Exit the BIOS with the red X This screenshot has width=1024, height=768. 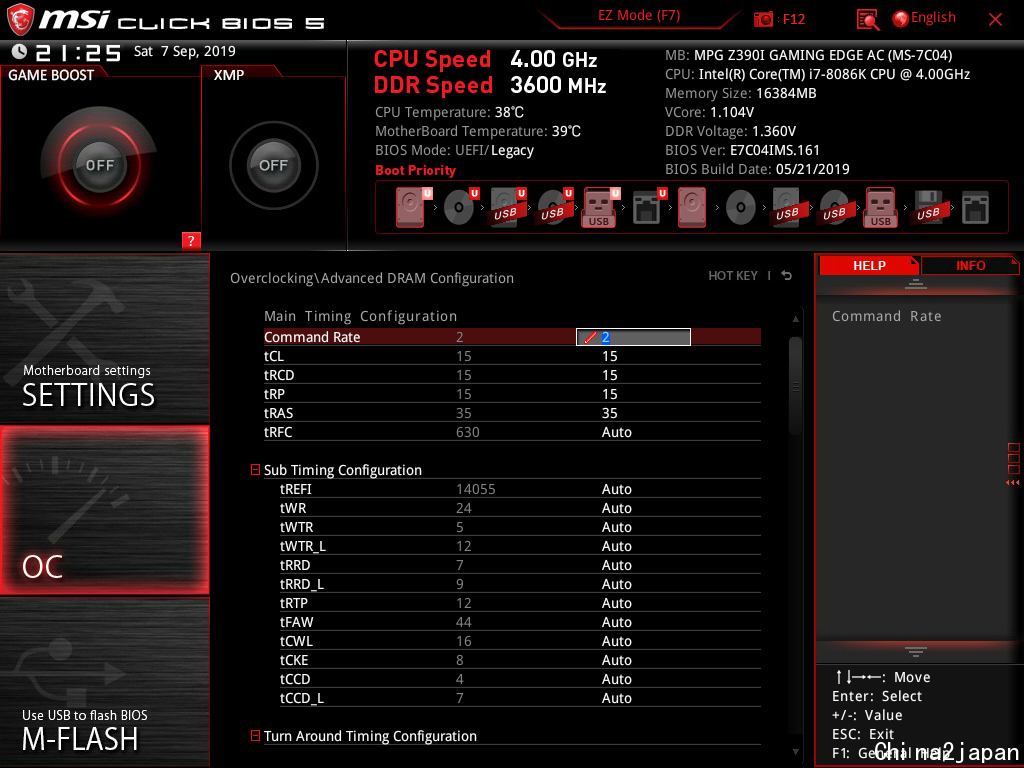995,20
